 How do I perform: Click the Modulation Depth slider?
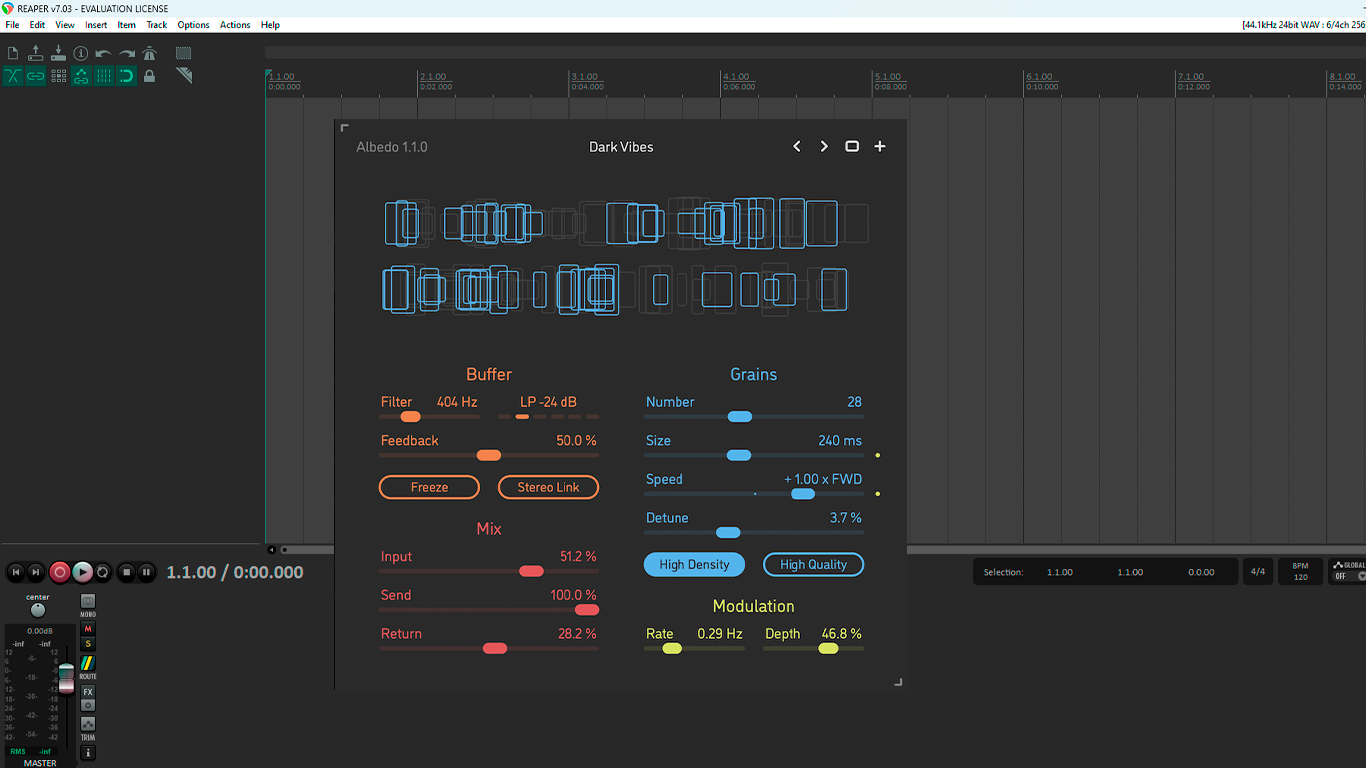[813, 648]
